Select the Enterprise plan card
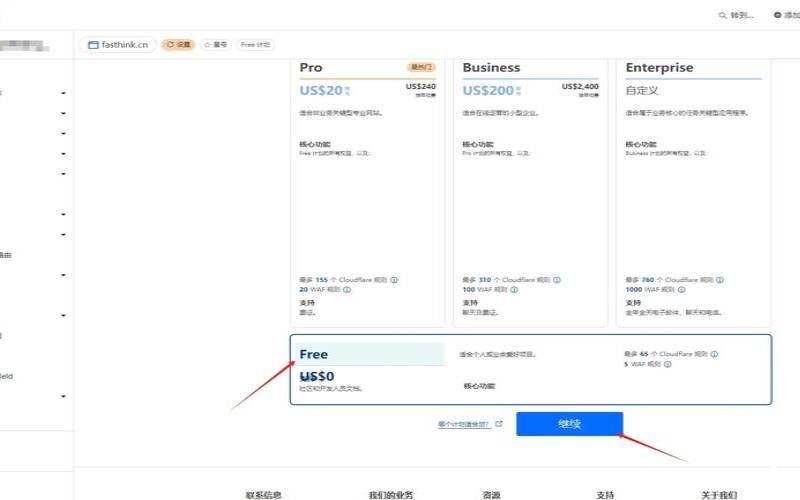 pyautogui.click(x=693, y=192)
